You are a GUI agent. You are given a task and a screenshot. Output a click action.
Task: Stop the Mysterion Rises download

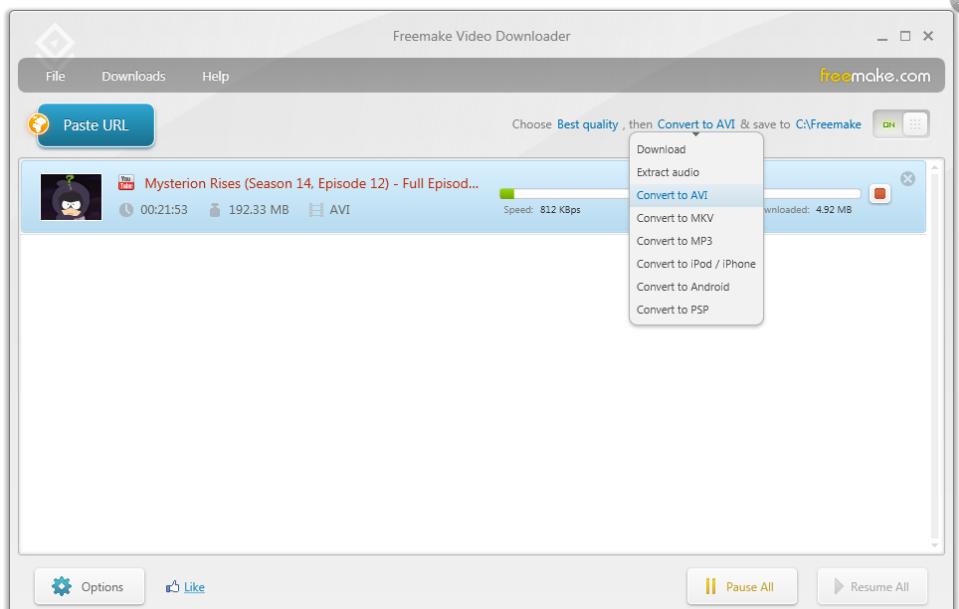click(879, 194)
